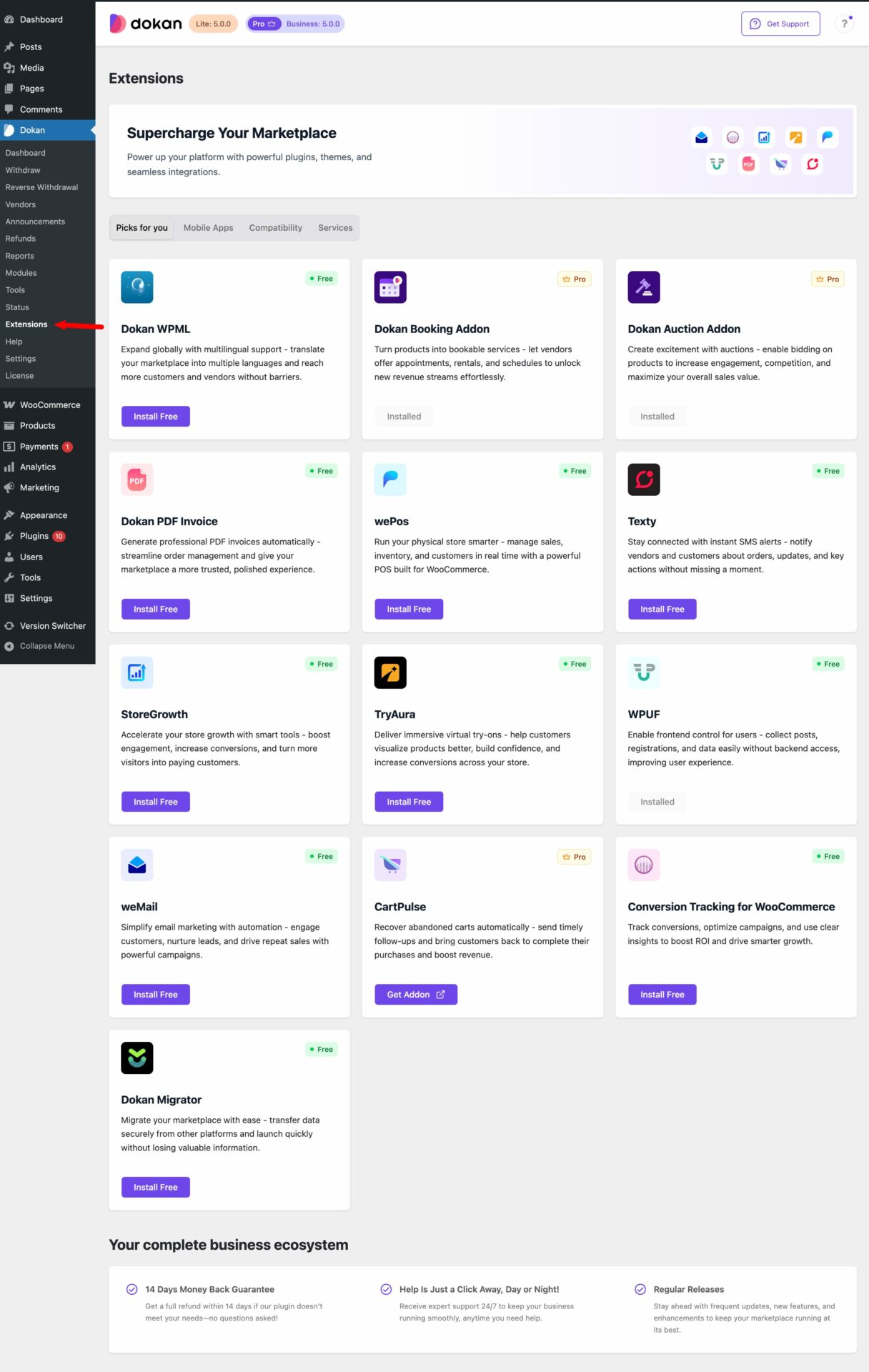869x1372 pixels.
Task: Click the WPUF card icon
Action: click(x=644, y=672)
